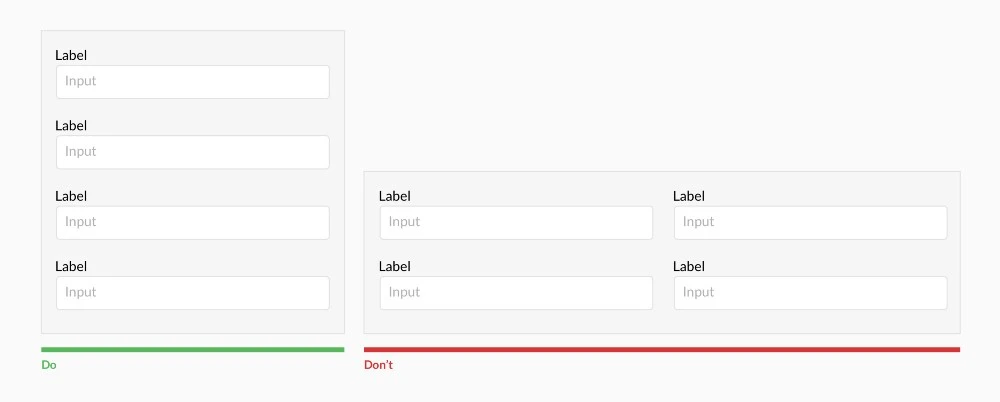Image resolution: width=1000 pixels, height=402 pixels.
Task: Click the bottom-right Label in the two-column form
Action: [689, 267]
